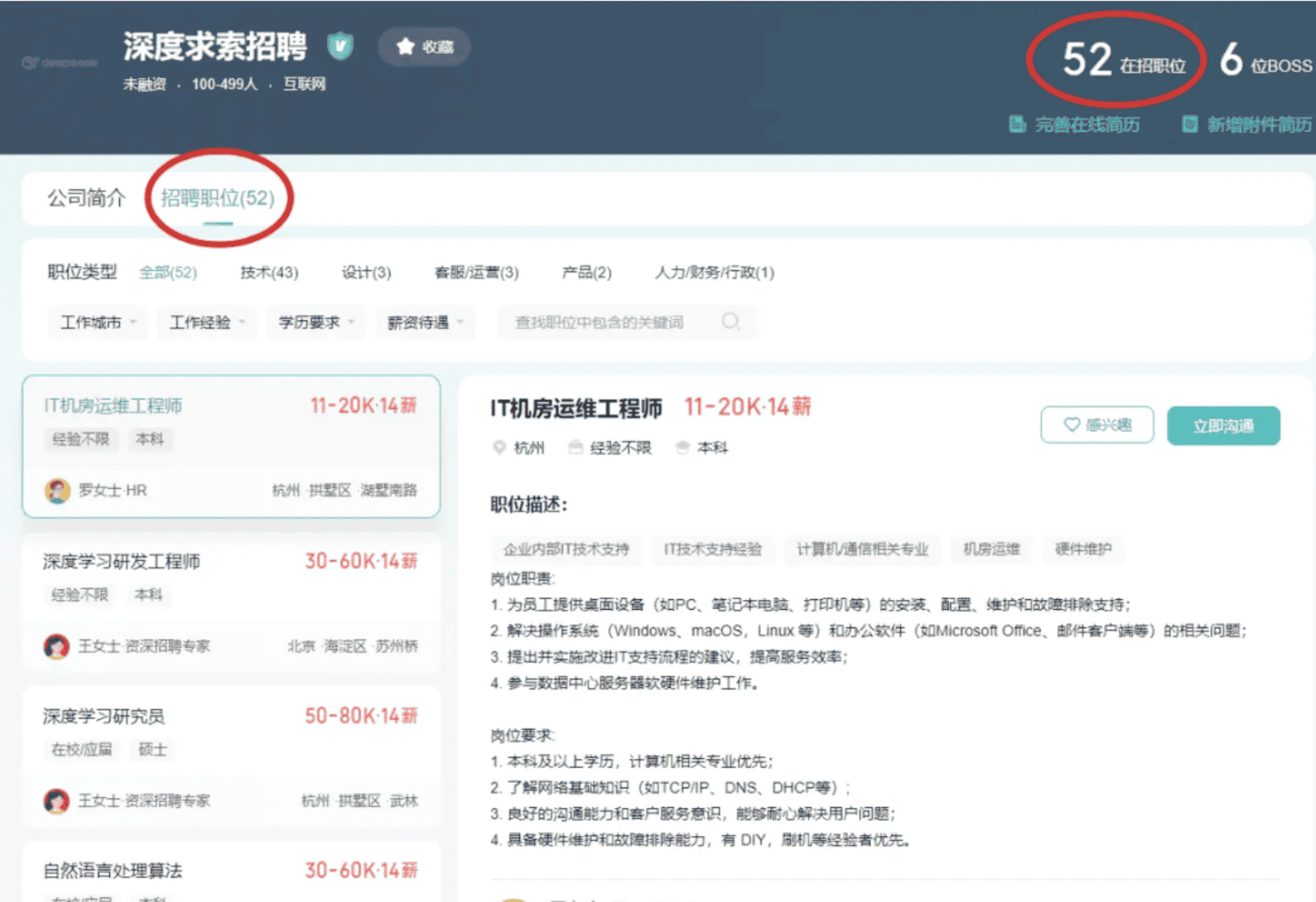
Task: Click the 硕士 tag in 深度学习研究员 card
Action: (153, 750)
